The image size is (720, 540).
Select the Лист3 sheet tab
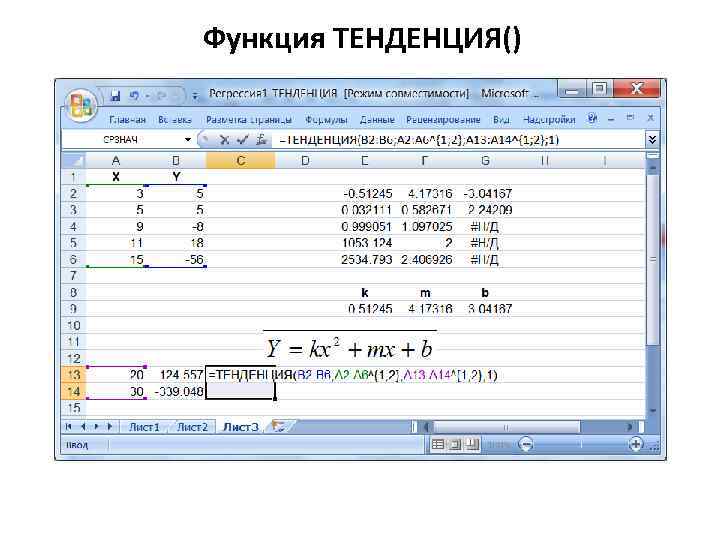pyautogui.click(x=241, y=427)
